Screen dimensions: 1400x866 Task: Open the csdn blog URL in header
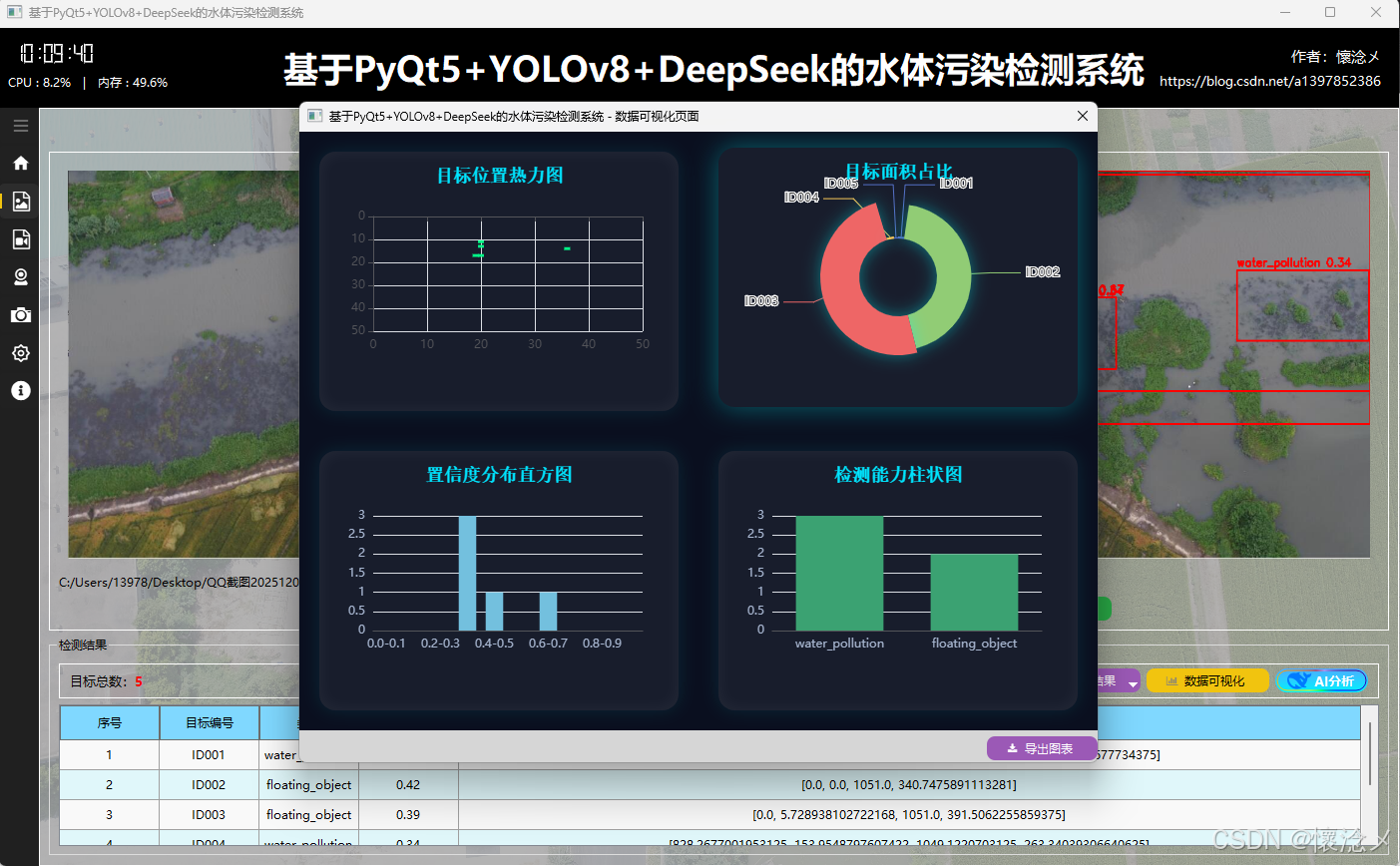(1270, 81)
